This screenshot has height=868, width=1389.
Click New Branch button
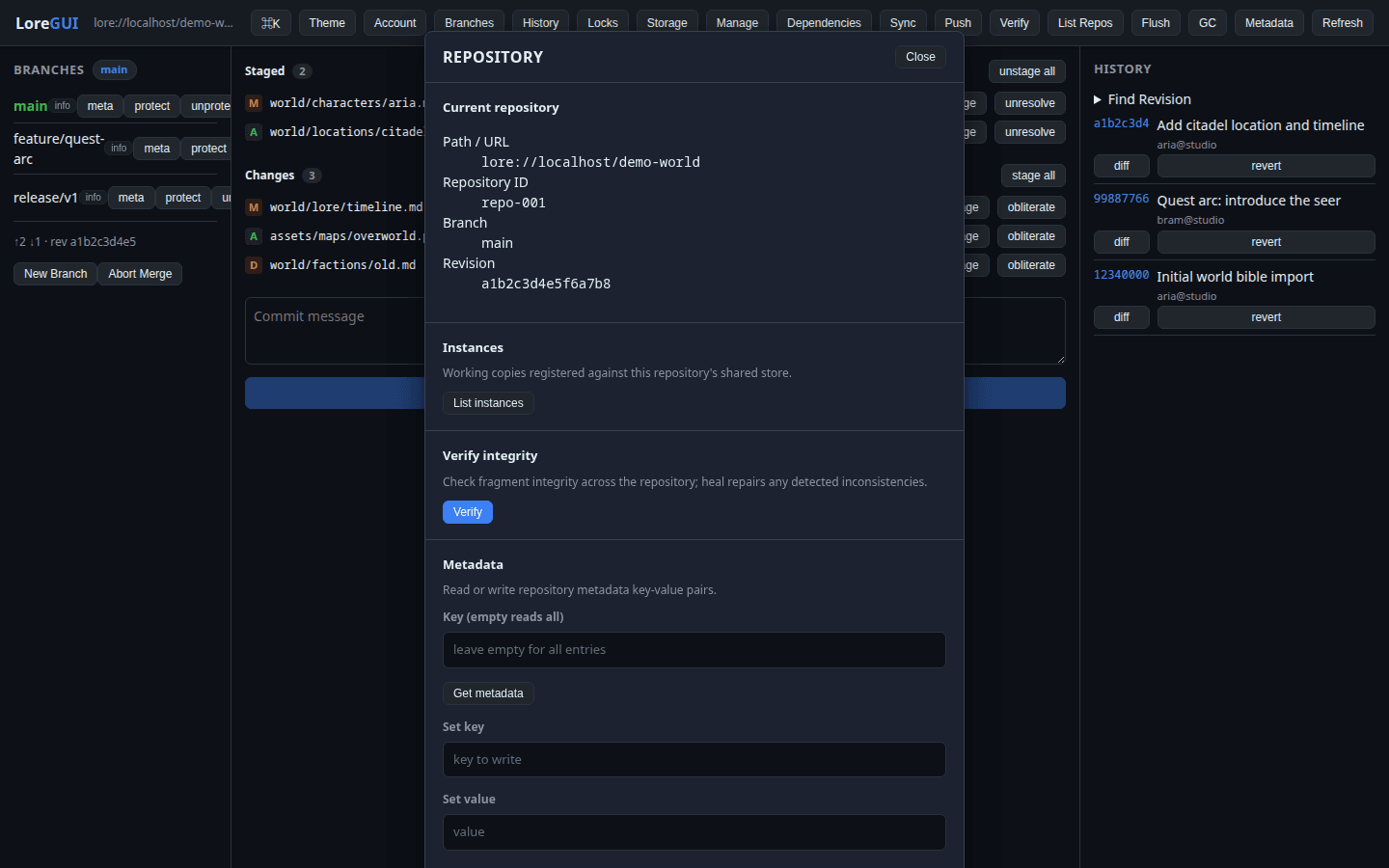56,274
